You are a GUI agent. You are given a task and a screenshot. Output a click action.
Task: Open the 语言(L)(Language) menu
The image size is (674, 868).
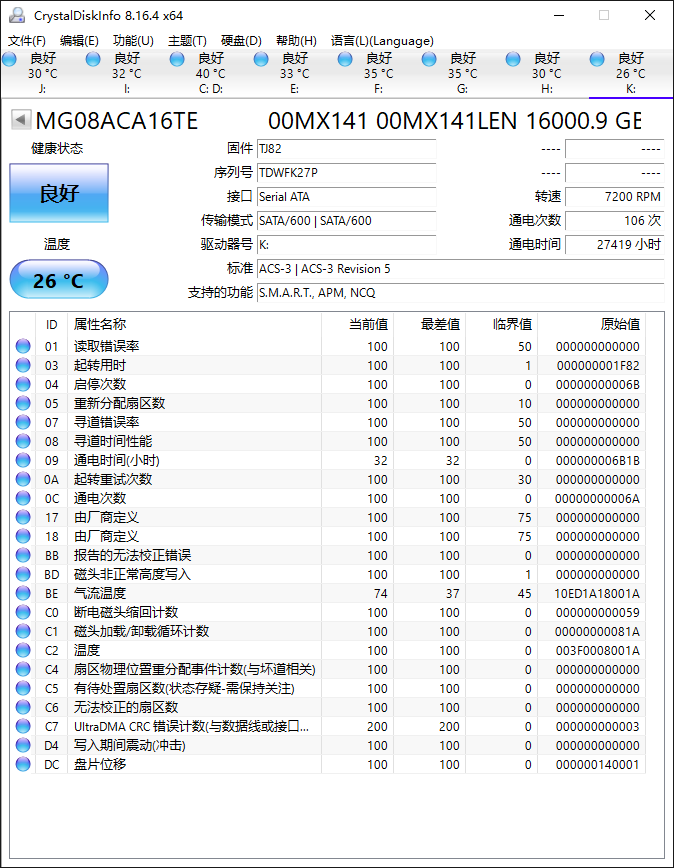[382, 41]
